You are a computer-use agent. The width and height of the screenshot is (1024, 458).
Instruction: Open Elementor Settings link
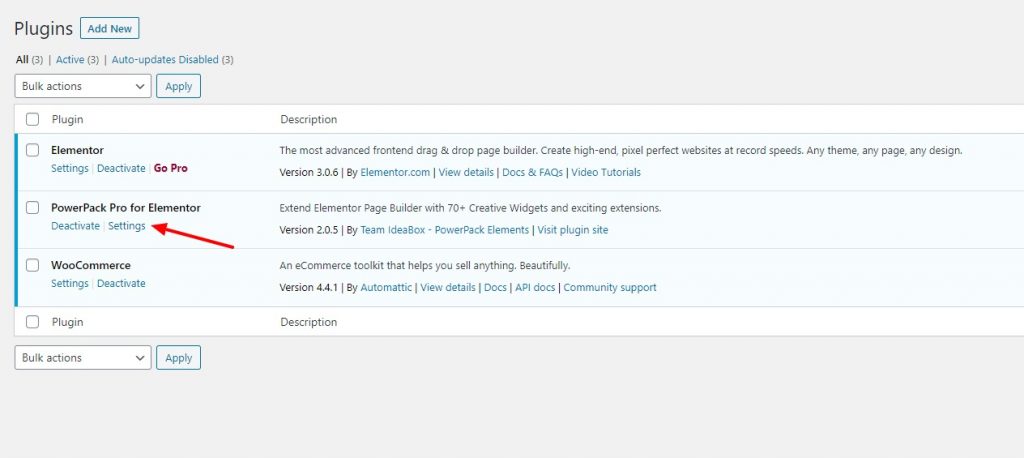click(x=70, y=168)
